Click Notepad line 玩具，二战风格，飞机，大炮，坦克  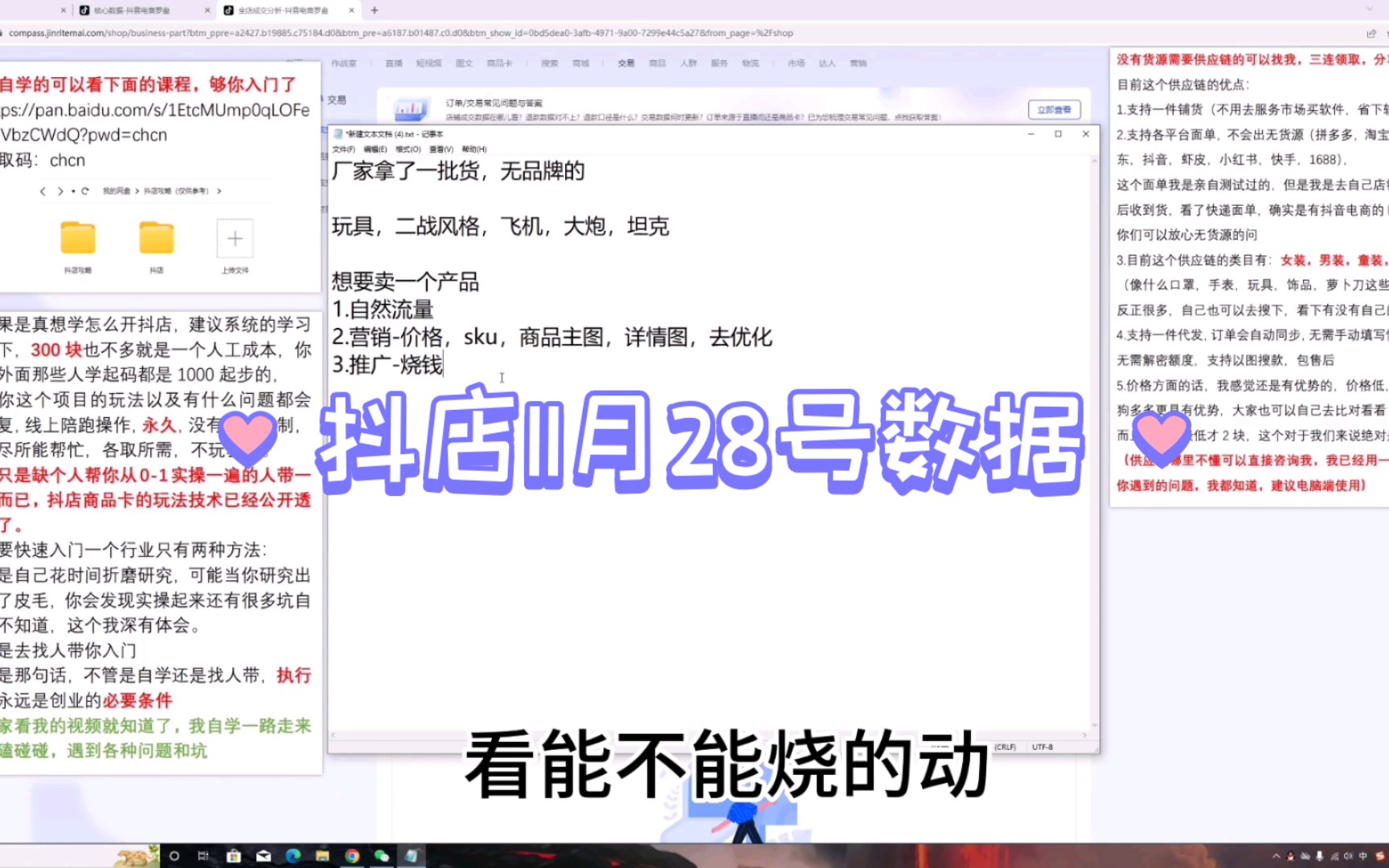click(500, 227)
